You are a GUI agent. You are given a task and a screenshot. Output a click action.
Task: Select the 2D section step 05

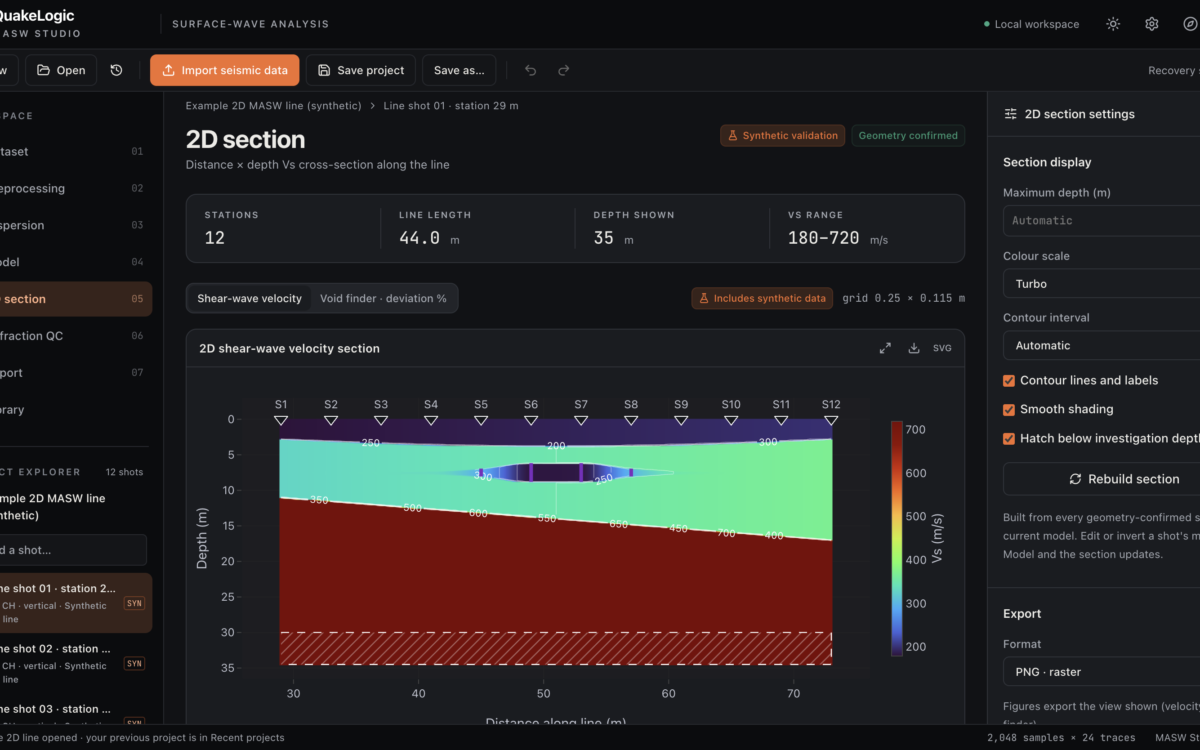pyautogui.click(x=76, y=299)
